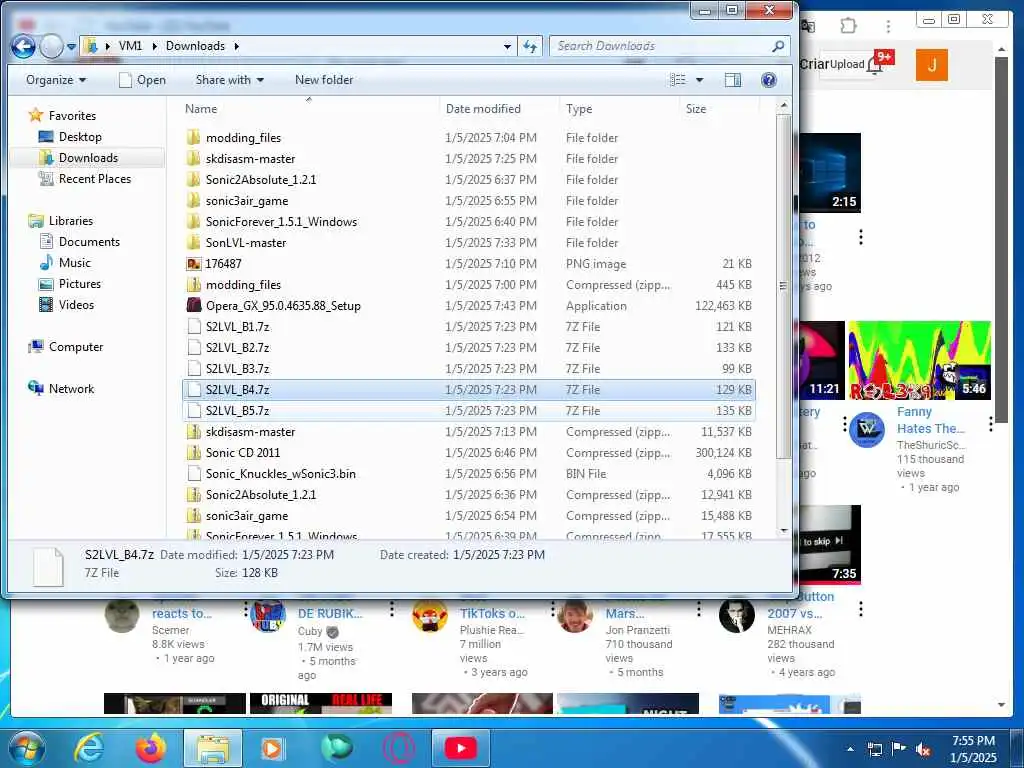
Task: Open Opera GX from the taskbar
Action: pyautogui.click(x=399, y=748)
